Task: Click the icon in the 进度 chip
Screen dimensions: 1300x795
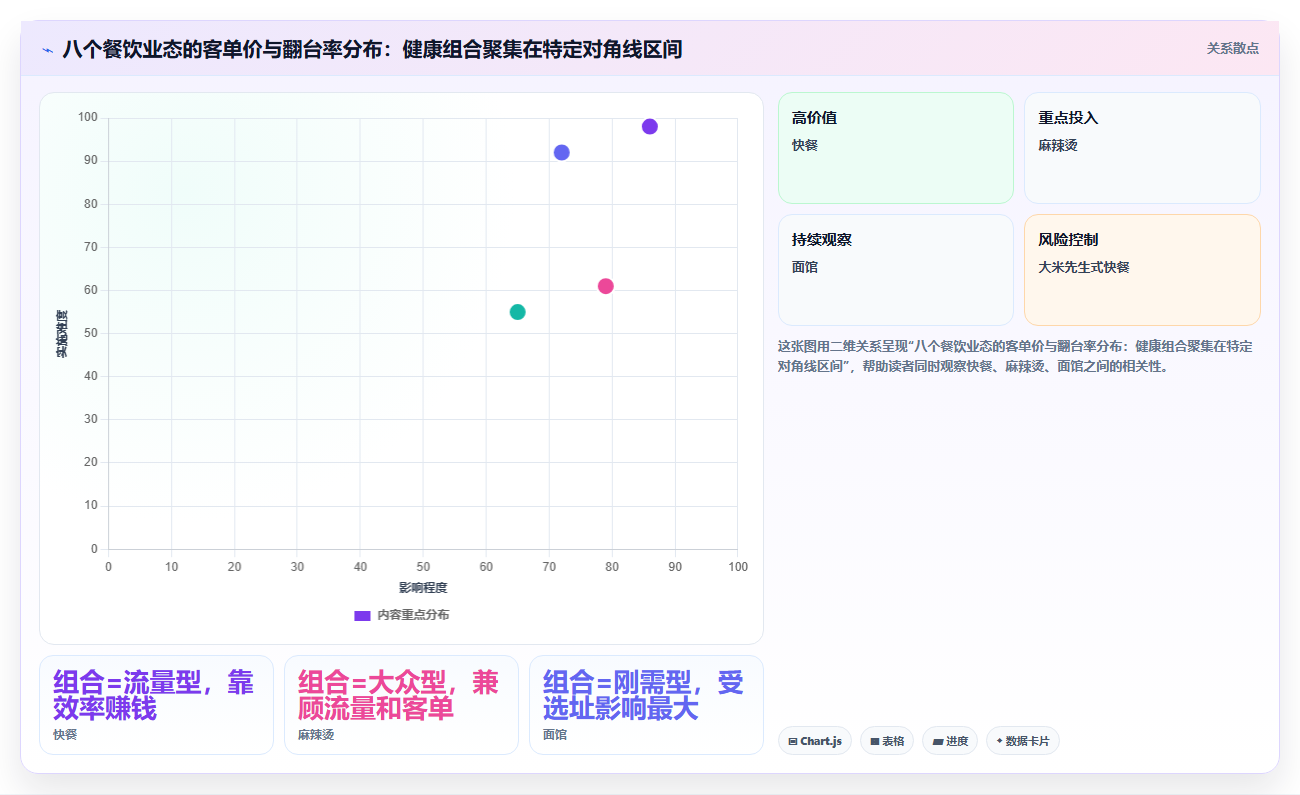Action: (937, 742)
